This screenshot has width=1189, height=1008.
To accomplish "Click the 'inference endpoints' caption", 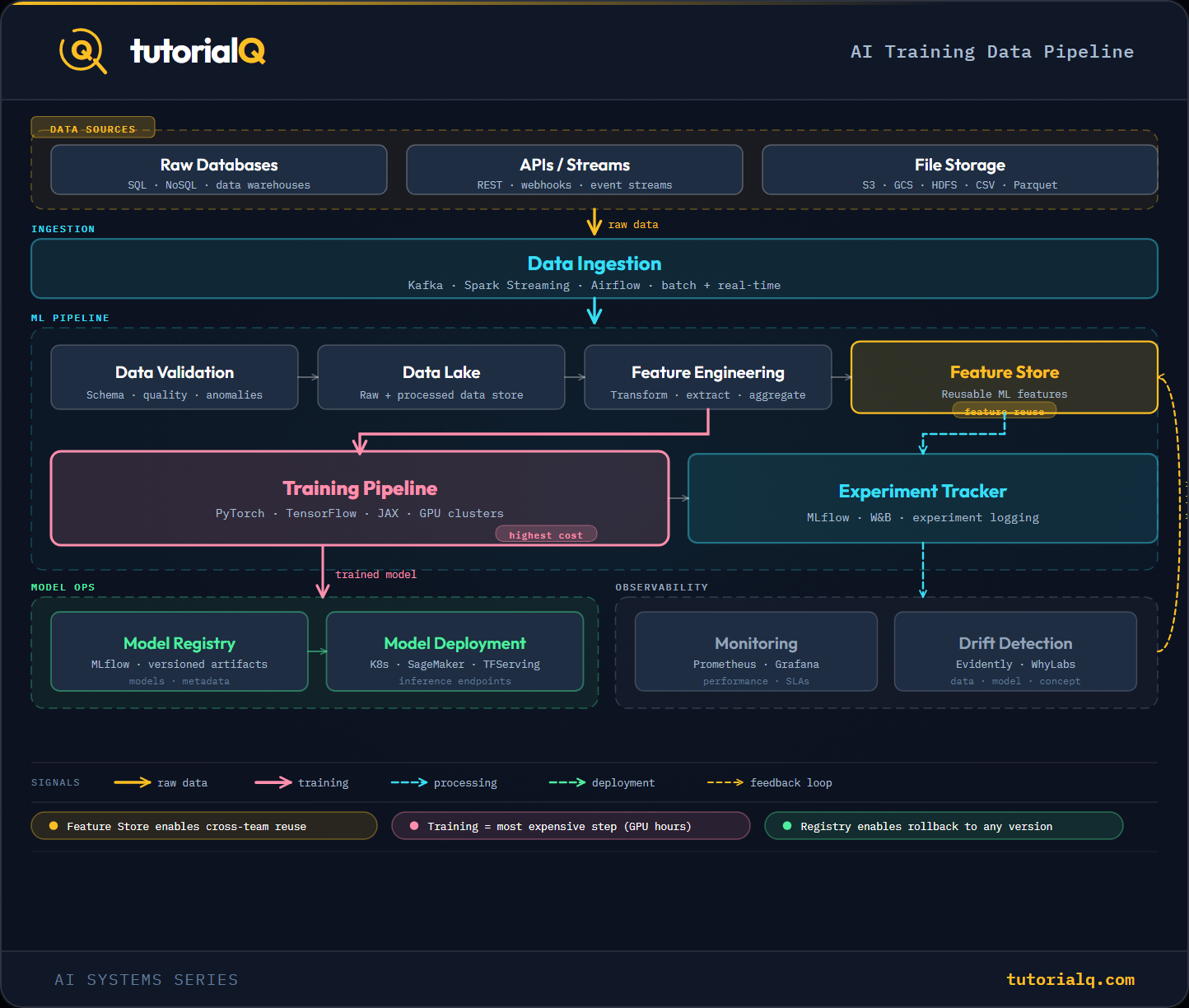I will point(455,681).
